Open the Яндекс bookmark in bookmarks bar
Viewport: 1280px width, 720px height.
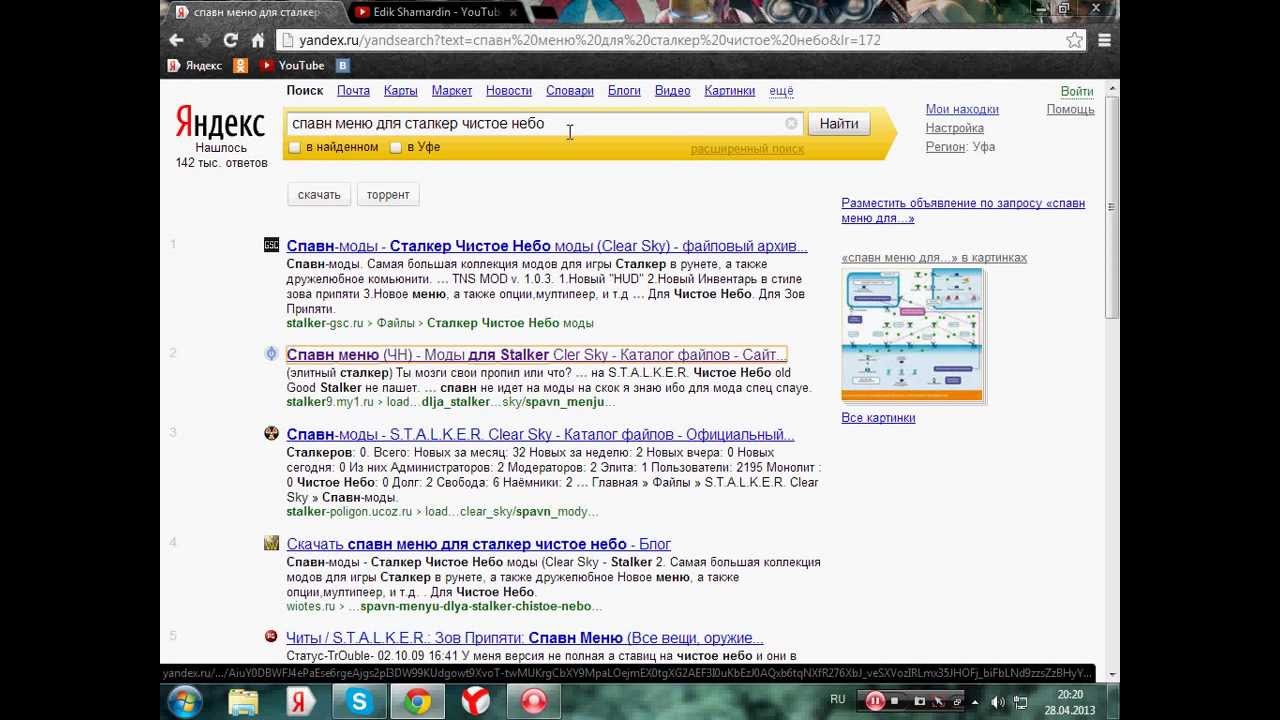[x=195, y=65]
